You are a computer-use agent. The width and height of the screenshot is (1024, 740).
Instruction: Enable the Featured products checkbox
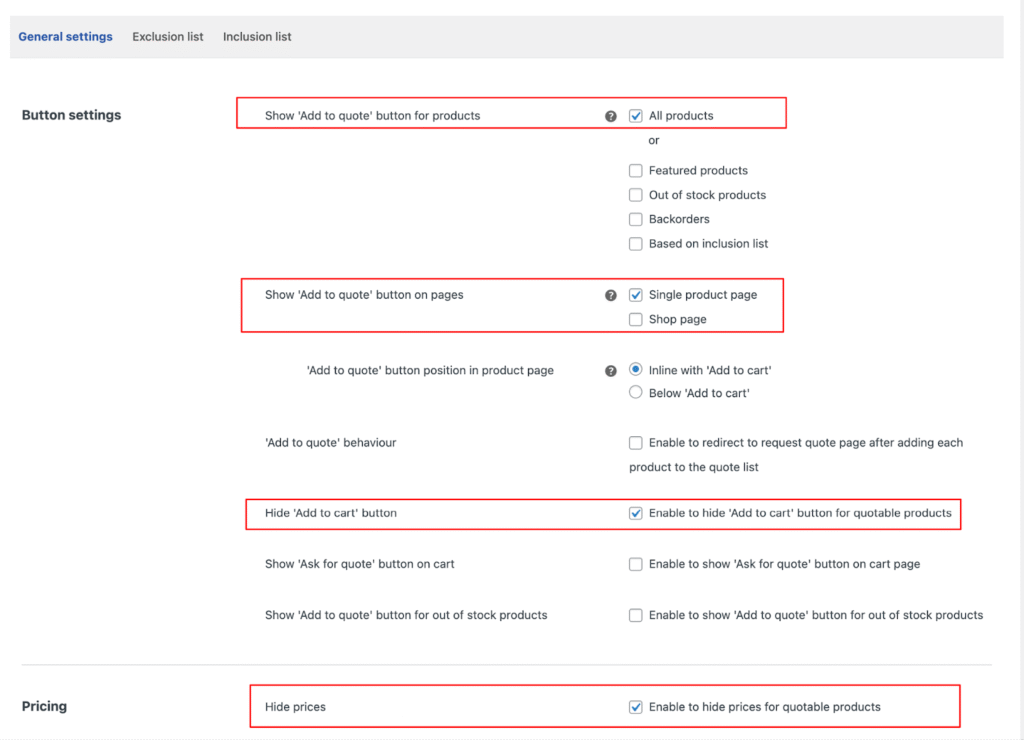[636, 171]
